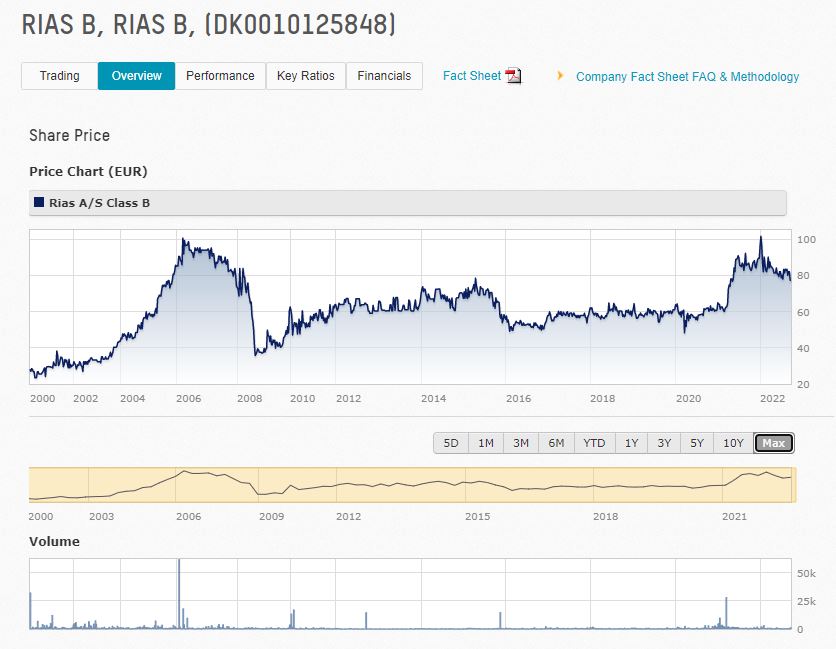Screen dimensions: 836x649
Task: Open Company Fact Sheet FAQ & Methodology
Action: click(x=686, y=76)
